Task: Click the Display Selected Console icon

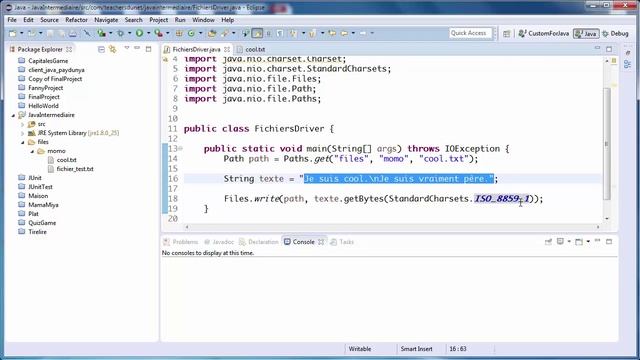Action: [560, 242]
